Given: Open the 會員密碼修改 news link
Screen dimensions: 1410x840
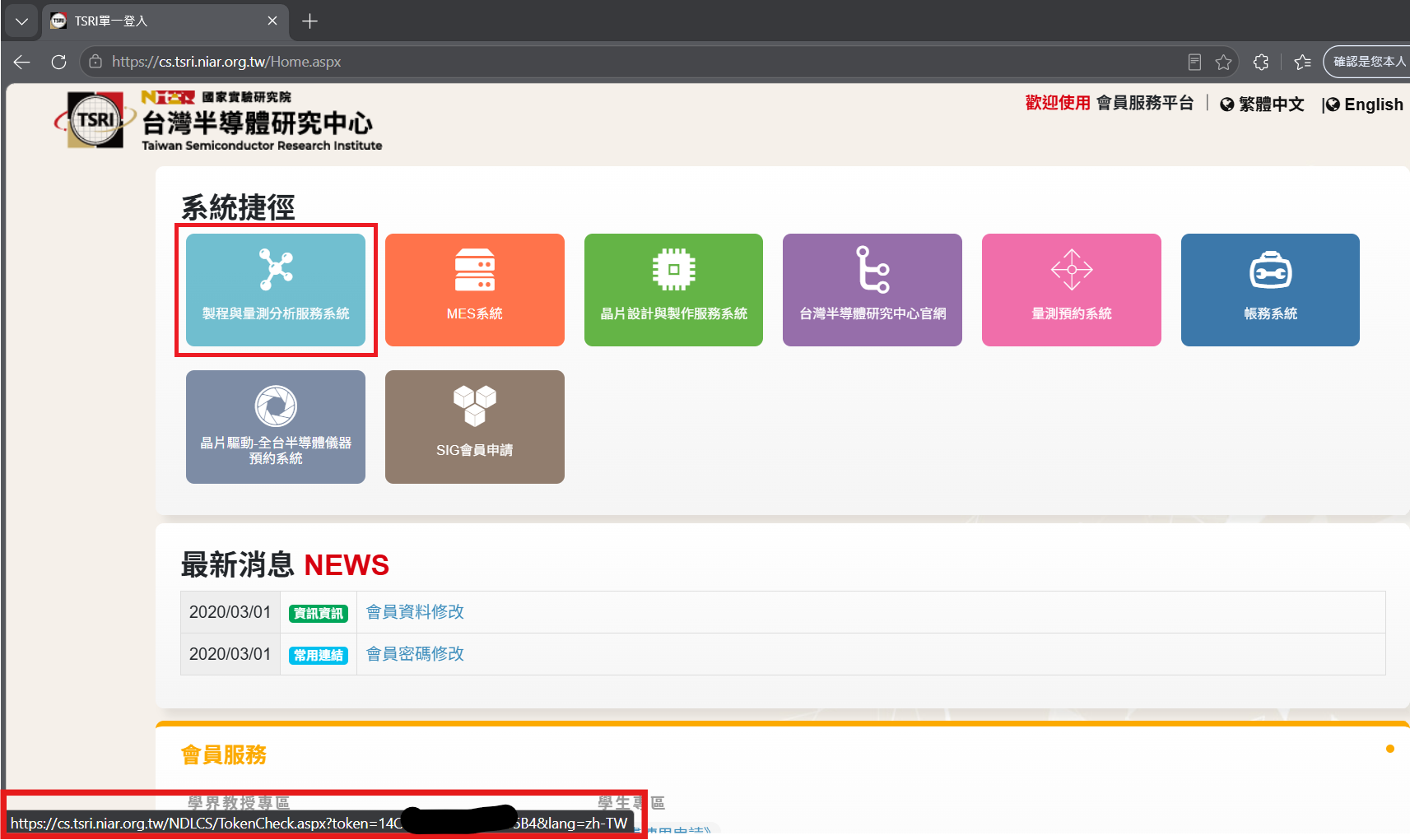Looking at the screenshot, I should pos(415,654).
